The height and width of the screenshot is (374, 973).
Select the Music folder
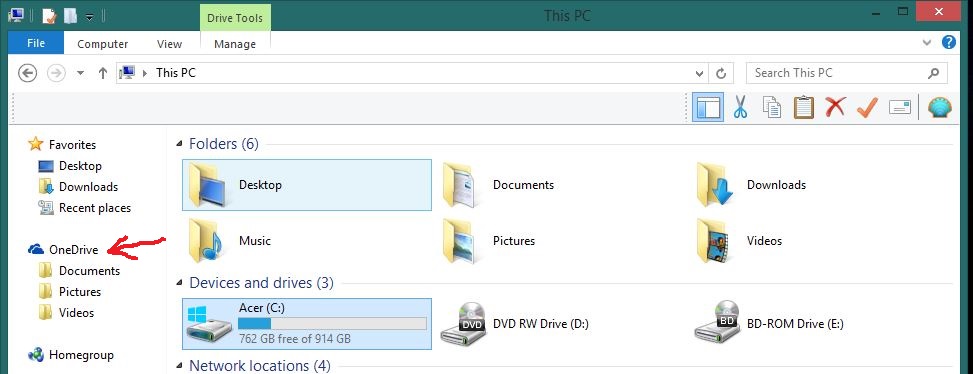click(230, 241)
